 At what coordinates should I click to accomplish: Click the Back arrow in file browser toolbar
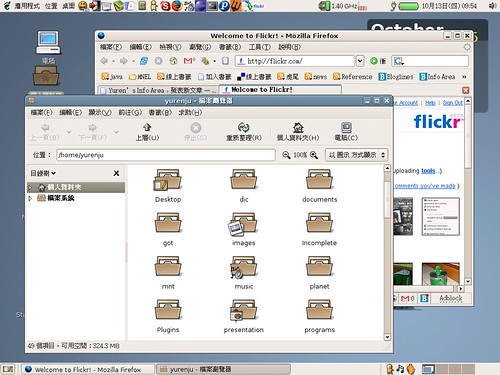(45, 132)
